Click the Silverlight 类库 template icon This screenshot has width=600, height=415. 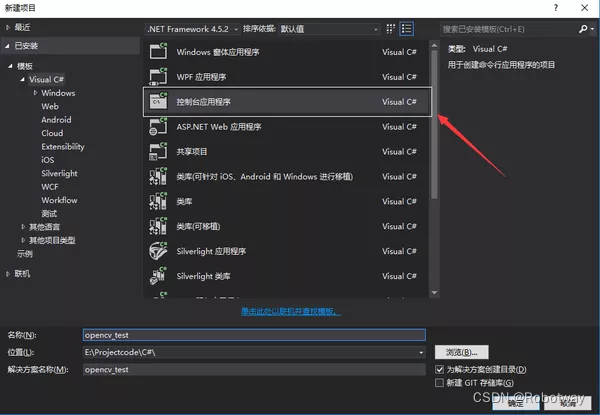pos(158,276)
